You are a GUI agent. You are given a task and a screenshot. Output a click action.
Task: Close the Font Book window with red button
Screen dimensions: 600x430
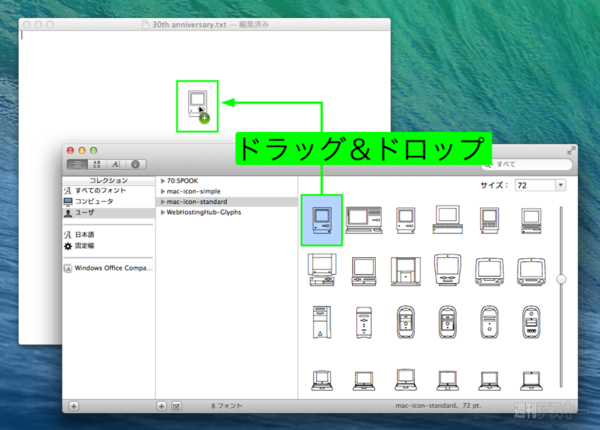point(70,150)
